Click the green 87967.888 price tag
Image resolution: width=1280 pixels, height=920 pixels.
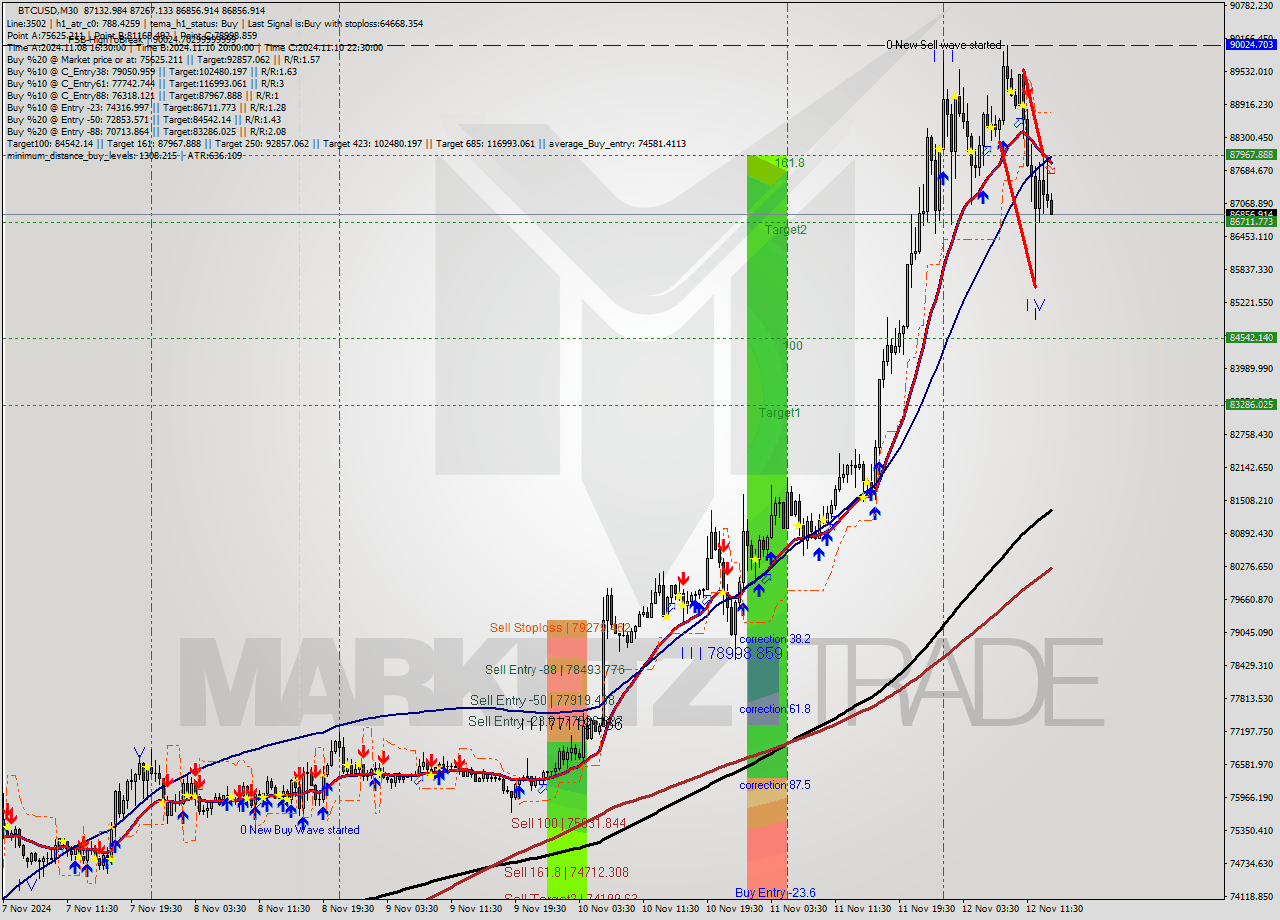1251,155
